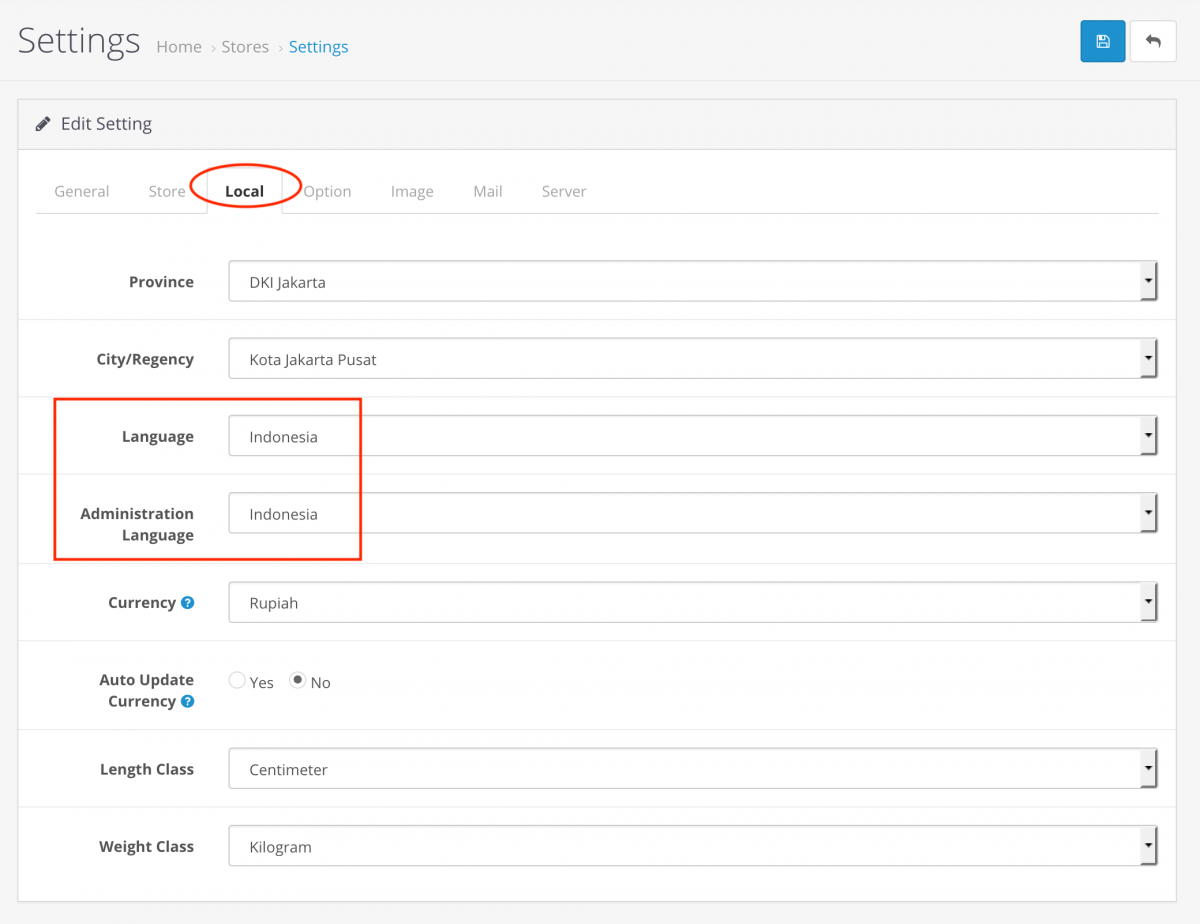Open the Weight Class dropdown showing Kilogram
This screenshot has width=1200, height=924.
coord(693,847)
